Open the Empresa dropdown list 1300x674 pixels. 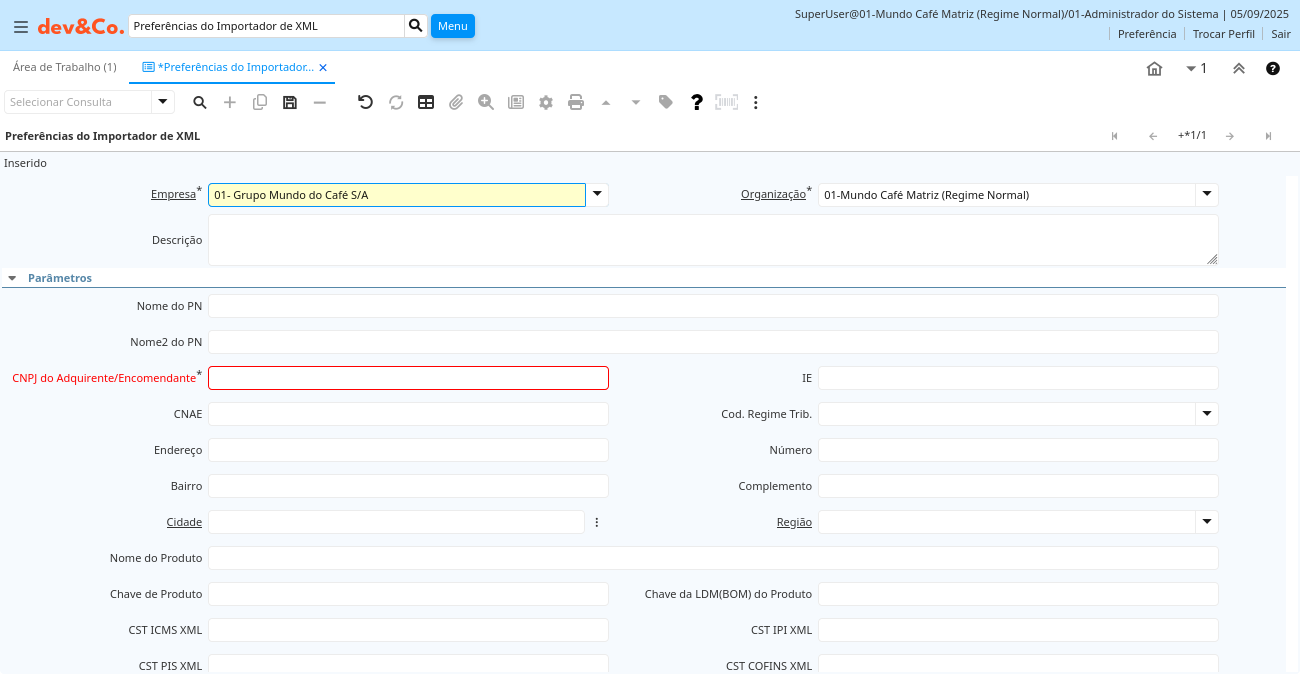(597, 195)
